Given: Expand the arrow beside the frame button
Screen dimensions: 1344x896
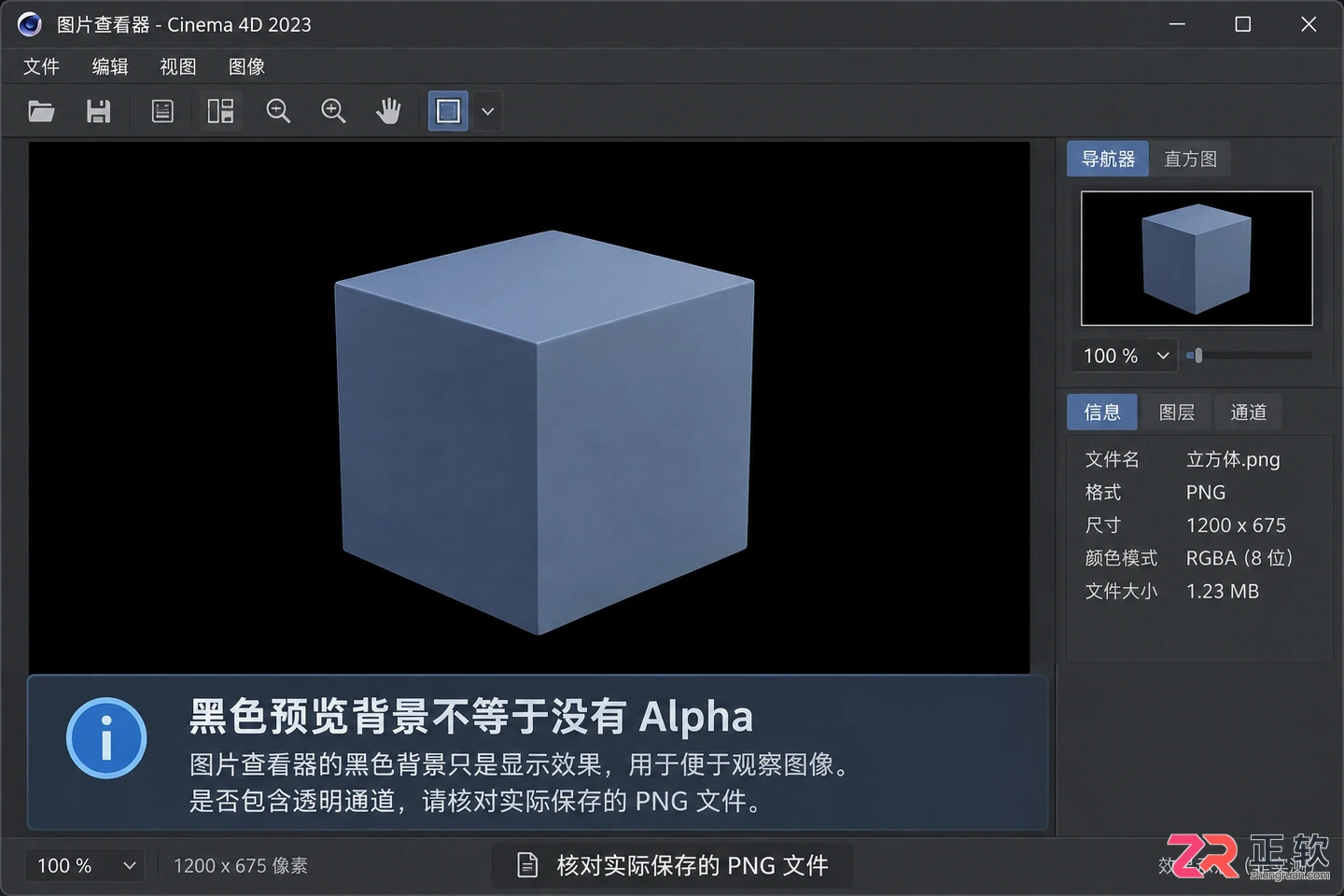Looking at the screenshot, I should [x=487, y=112].
